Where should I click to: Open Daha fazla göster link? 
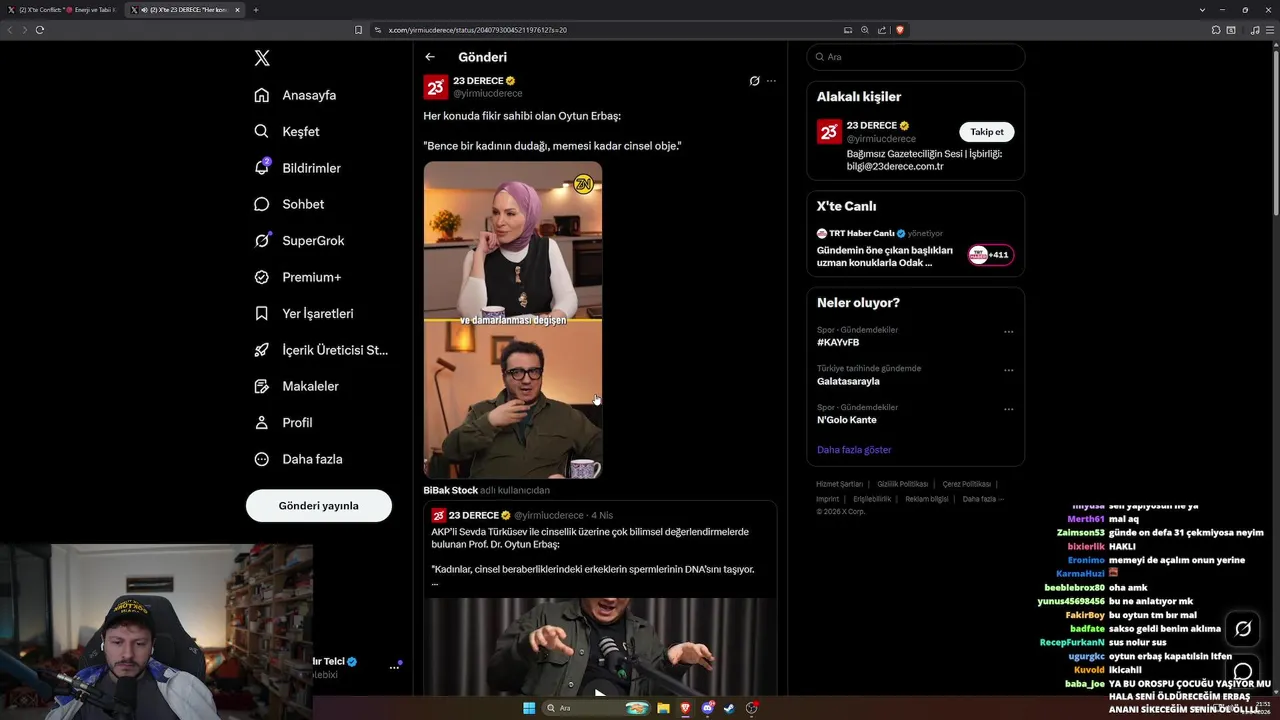coord(854,450)
